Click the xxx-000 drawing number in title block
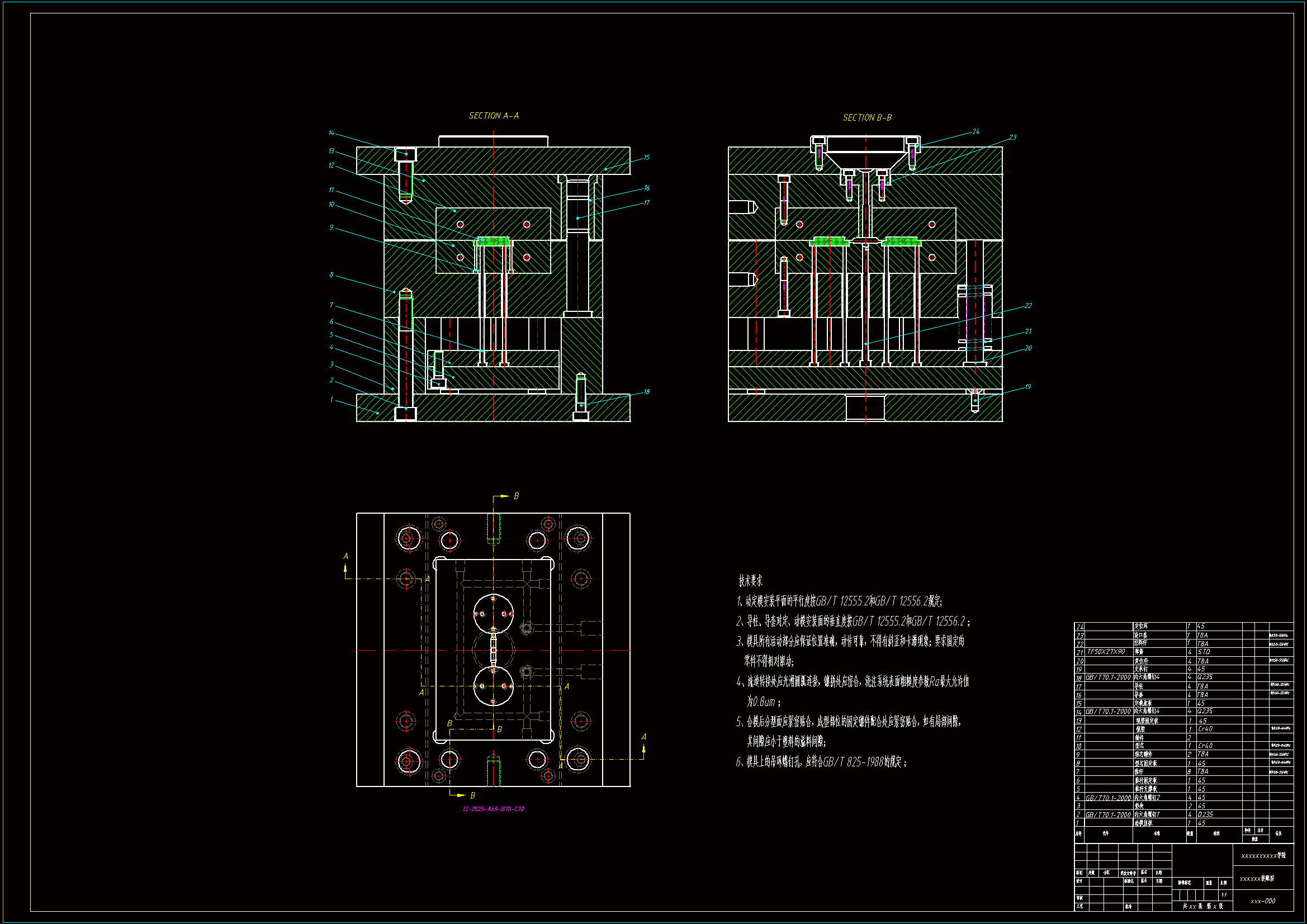 click(x=1263, y=901)
